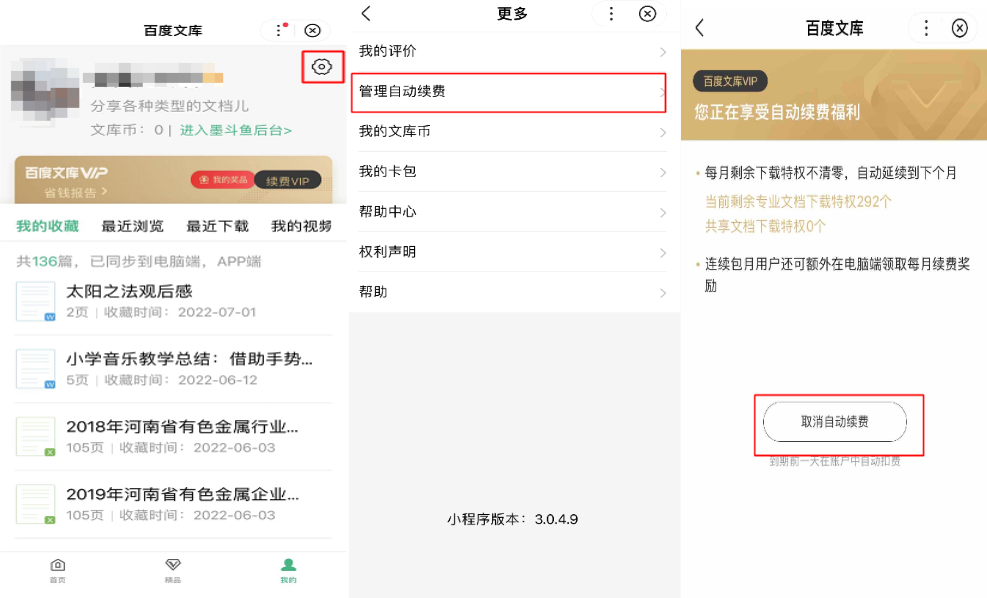Close the first Baidu Wenku mini program screen
The height and width of the screenshot is (598, 987).
click(x=312, y=30)
